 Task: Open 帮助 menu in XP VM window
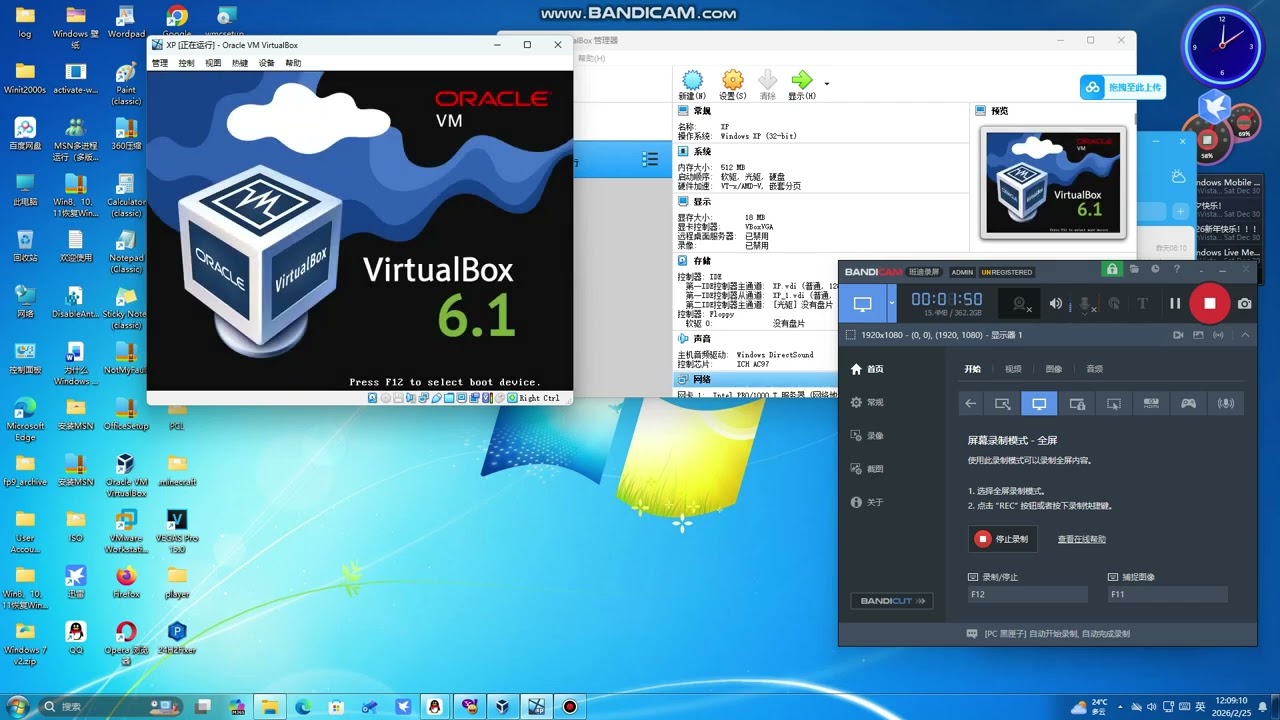pyautogui.click(x=293, y=63)
